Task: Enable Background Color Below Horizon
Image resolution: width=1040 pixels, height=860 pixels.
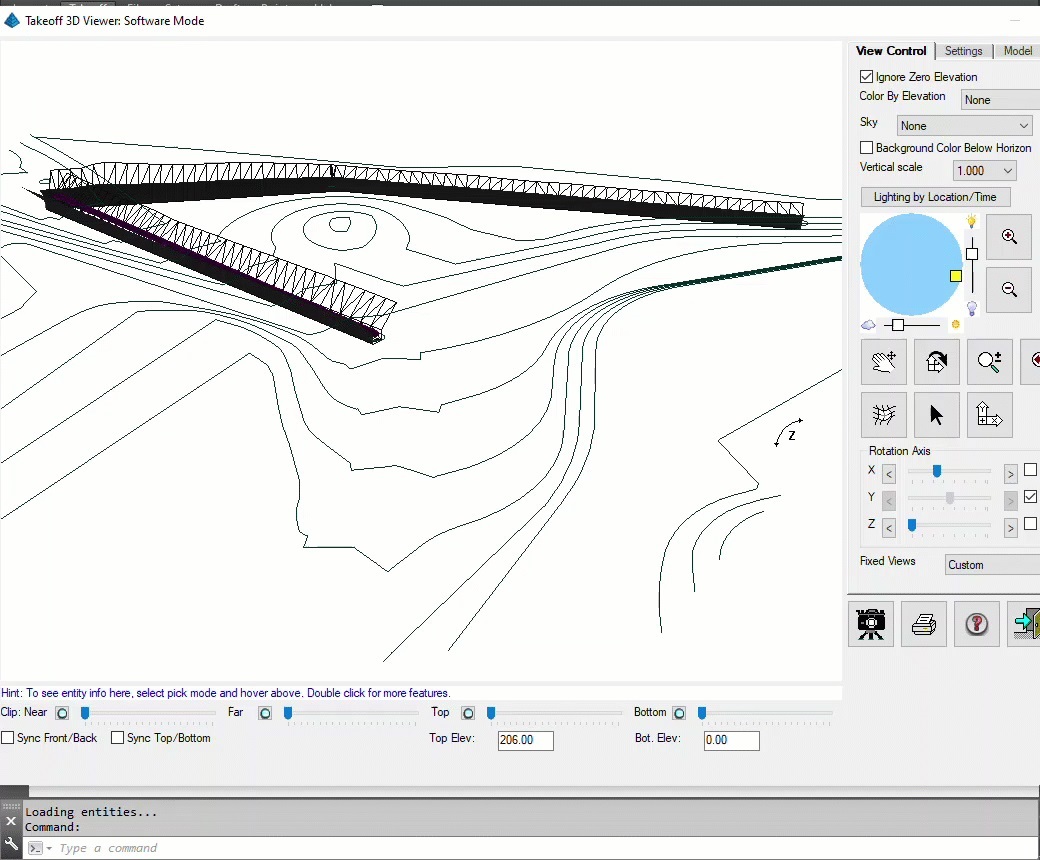Action: click(x=866, y=148)
